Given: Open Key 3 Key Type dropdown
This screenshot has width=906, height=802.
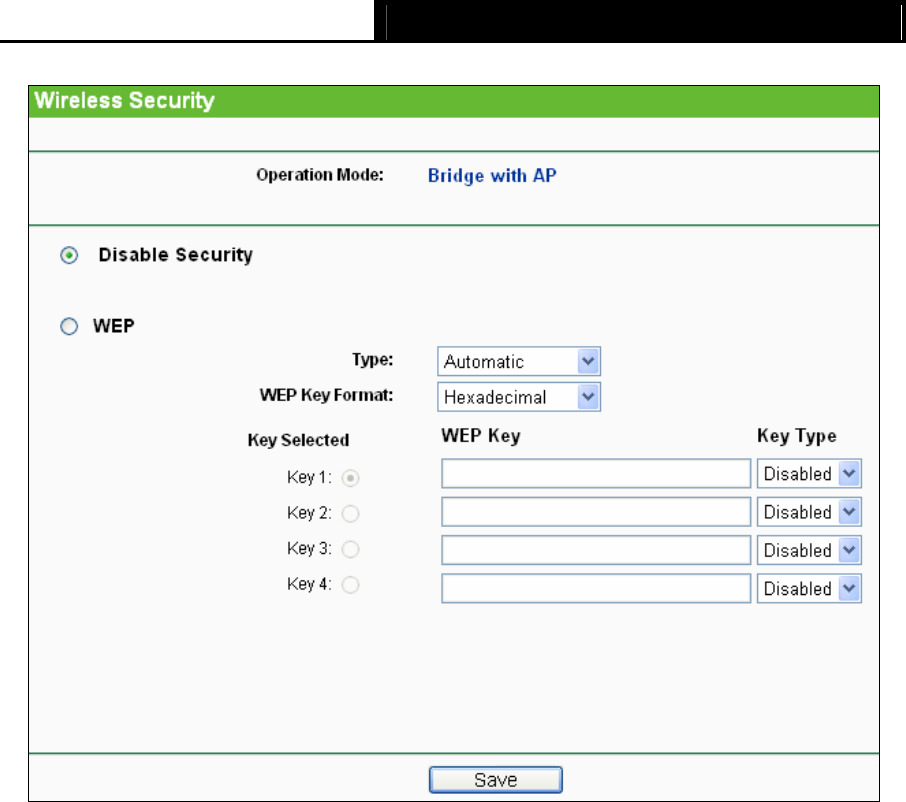Looking at the screenshot, I should click(x=809, y=550).
